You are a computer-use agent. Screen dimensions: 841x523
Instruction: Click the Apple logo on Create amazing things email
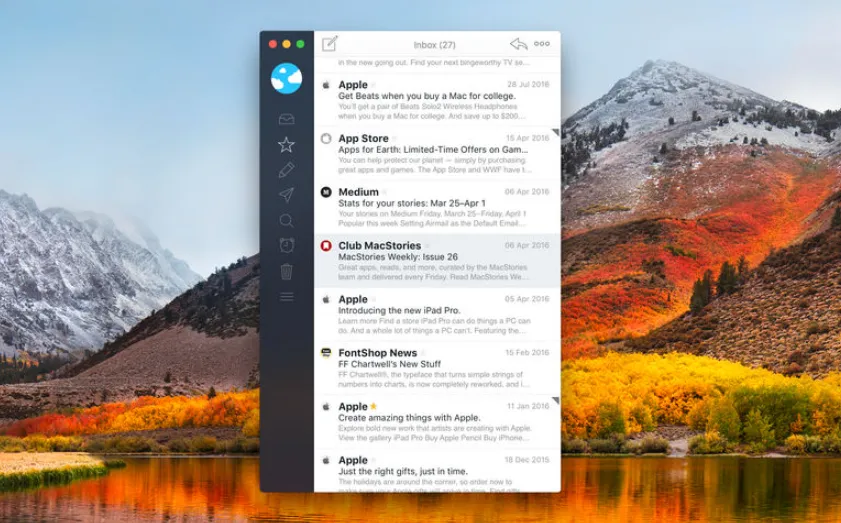coord(326,407)
